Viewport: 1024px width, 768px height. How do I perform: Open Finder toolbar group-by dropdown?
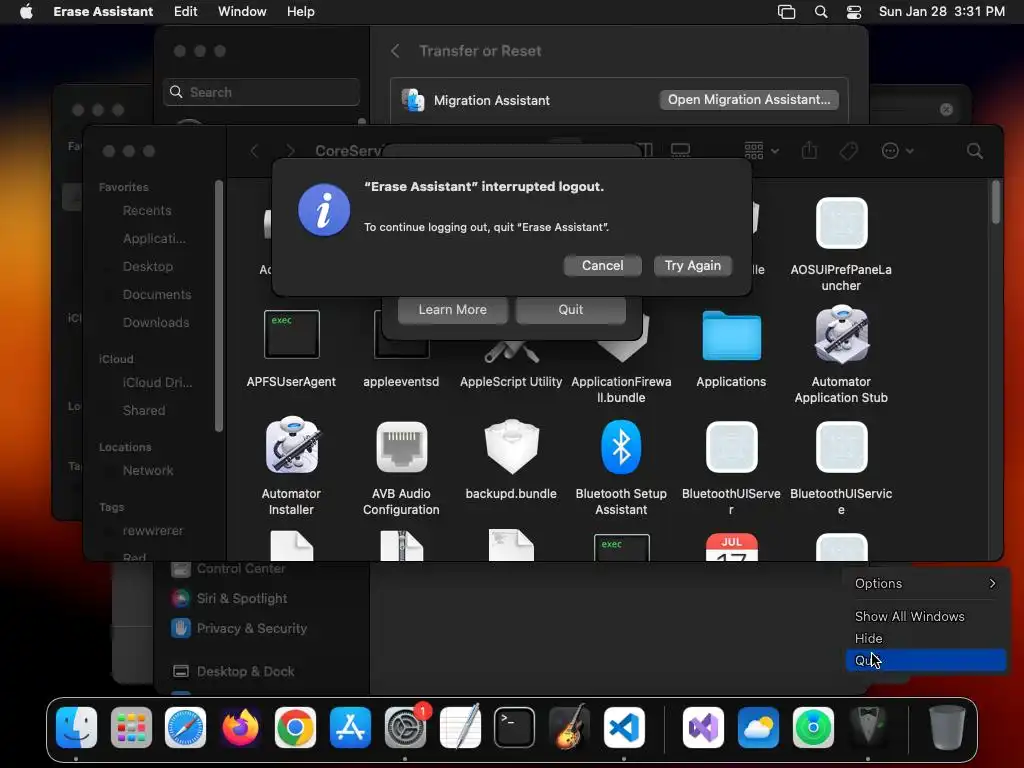[x=761, y=151]
